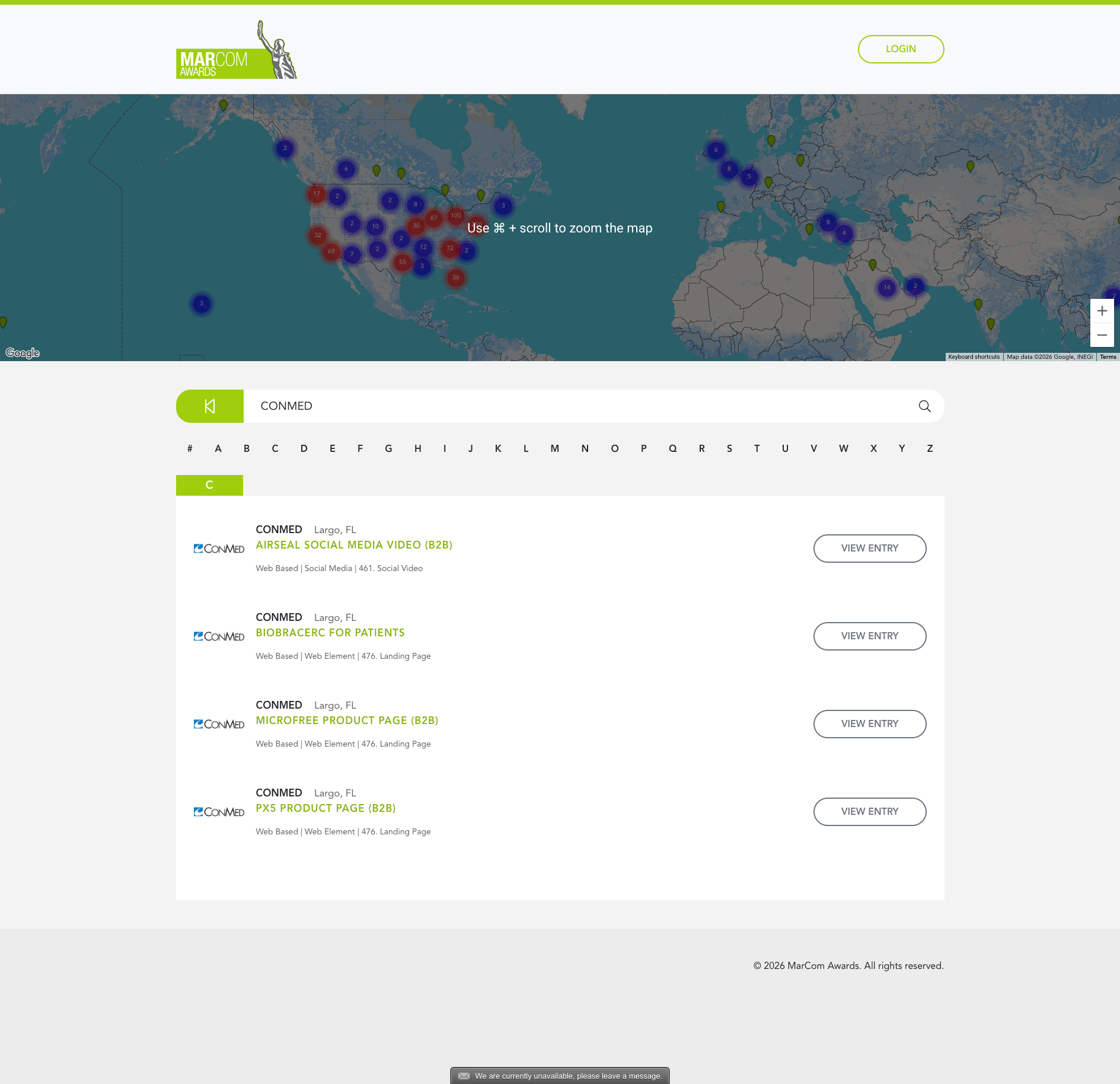Click 'Web Based | Social Media | 461. Social Video'
This screenshot has width=1120, height=1084.
click(x=339, y=568)
